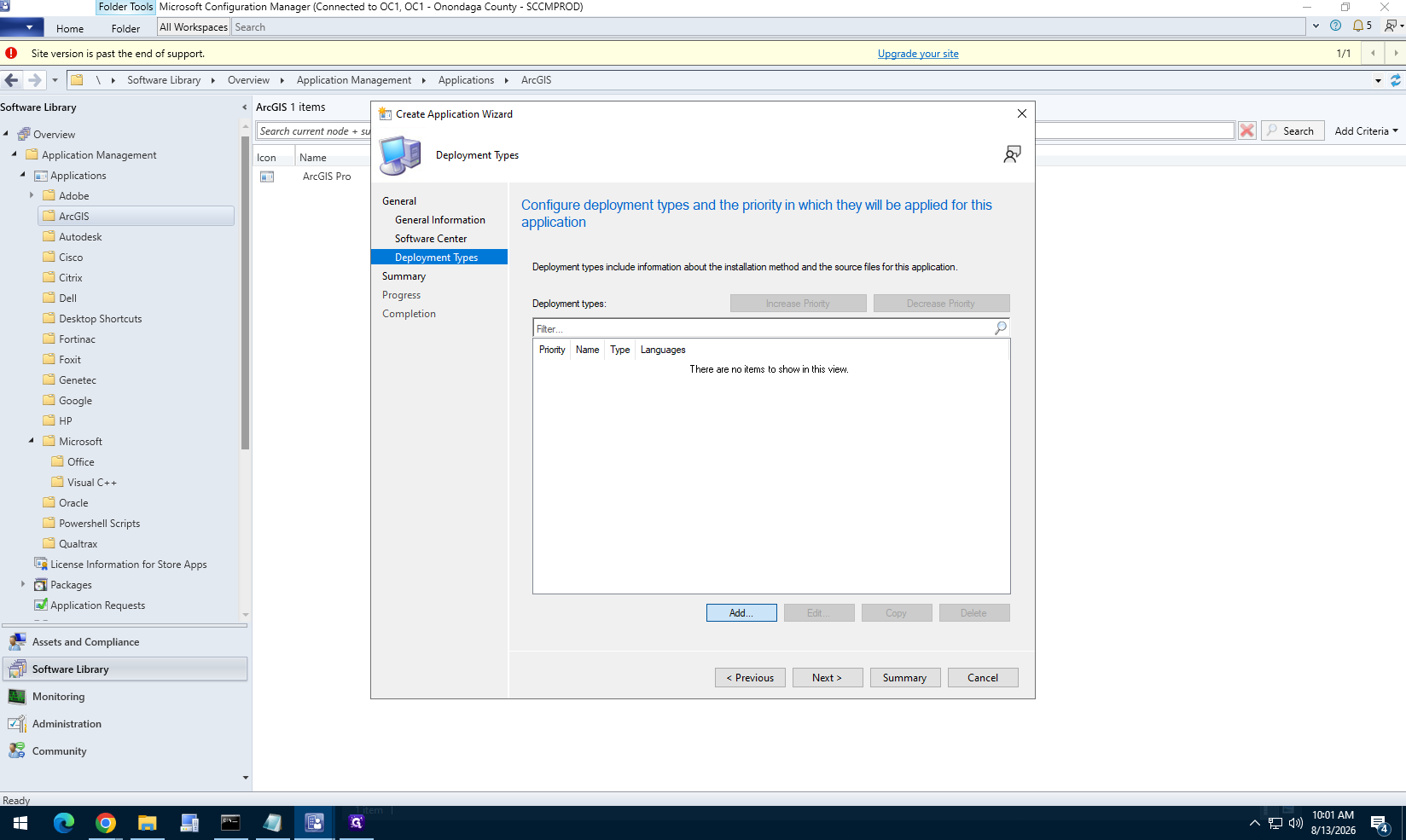Click the volume icon in system tray
This screenshot has height=840, width=1406.
(1296, 823)
